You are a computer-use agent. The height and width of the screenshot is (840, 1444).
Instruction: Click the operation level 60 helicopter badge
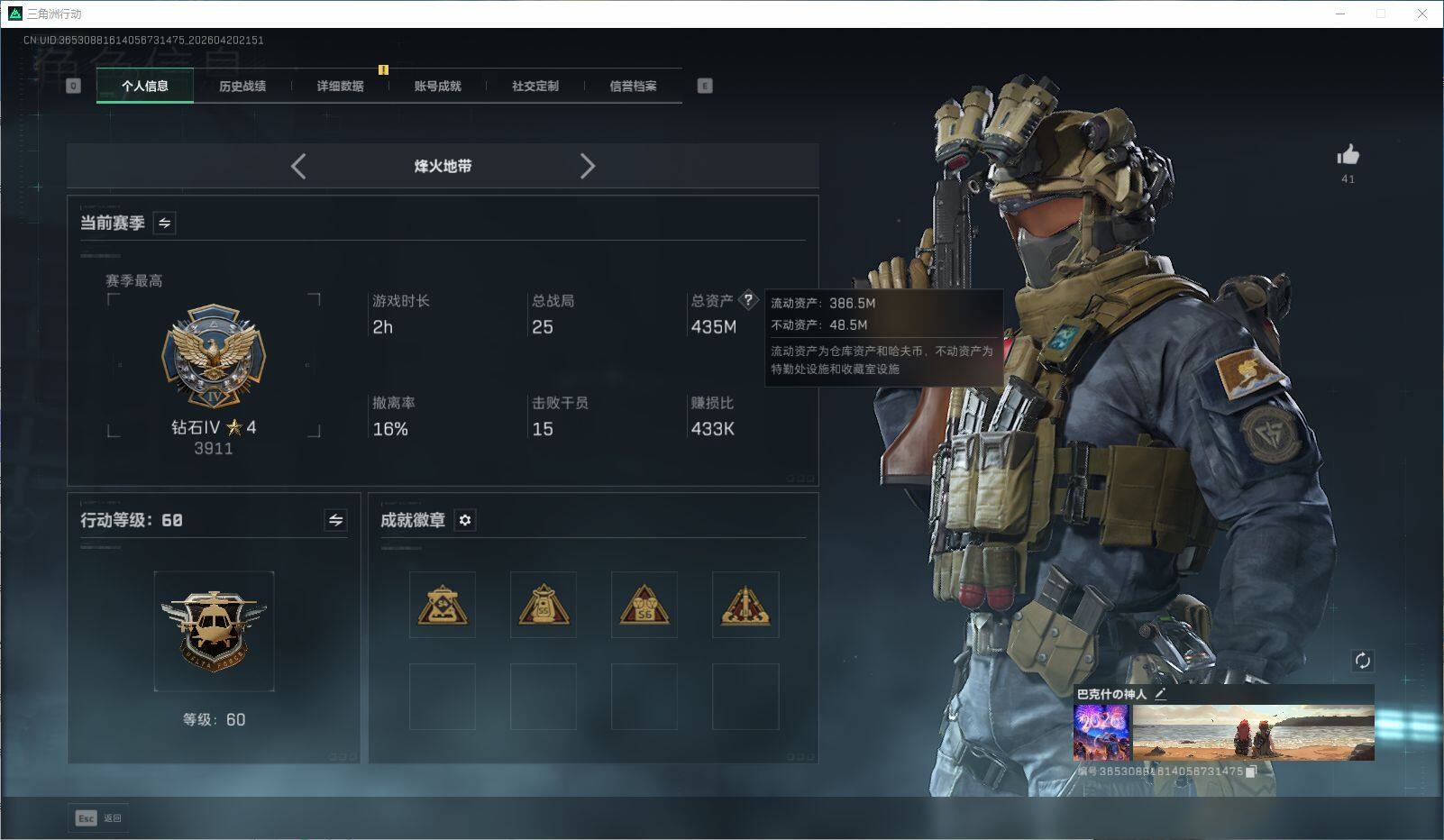(214, 631)
